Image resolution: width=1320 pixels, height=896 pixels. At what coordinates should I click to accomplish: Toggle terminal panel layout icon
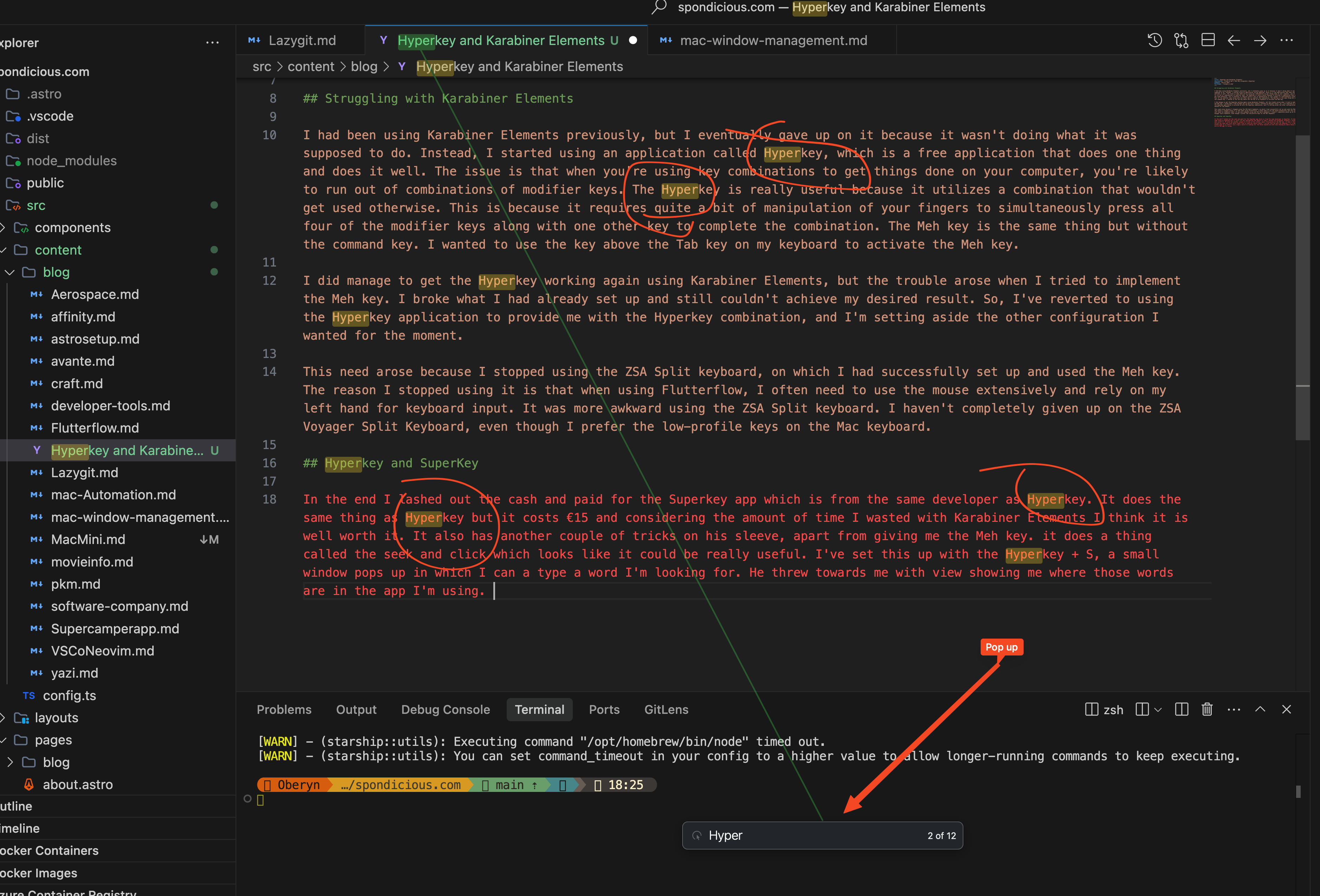pyautogui.click(x=1142, y=710)
